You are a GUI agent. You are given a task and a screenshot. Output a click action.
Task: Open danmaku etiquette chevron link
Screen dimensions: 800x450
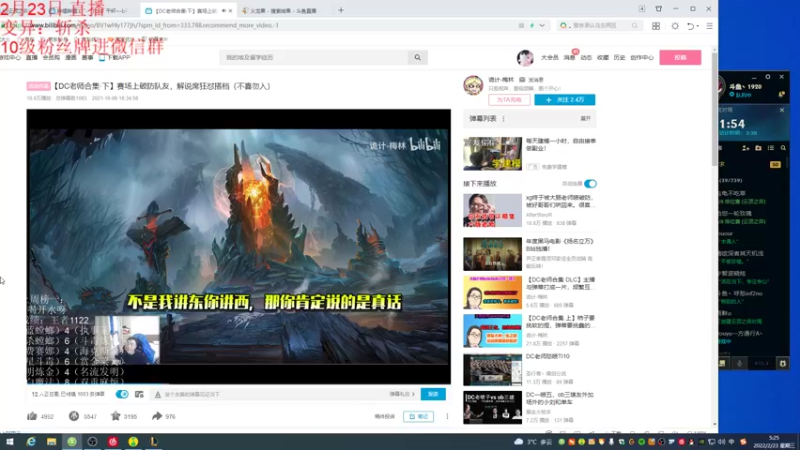coord(402,394)
